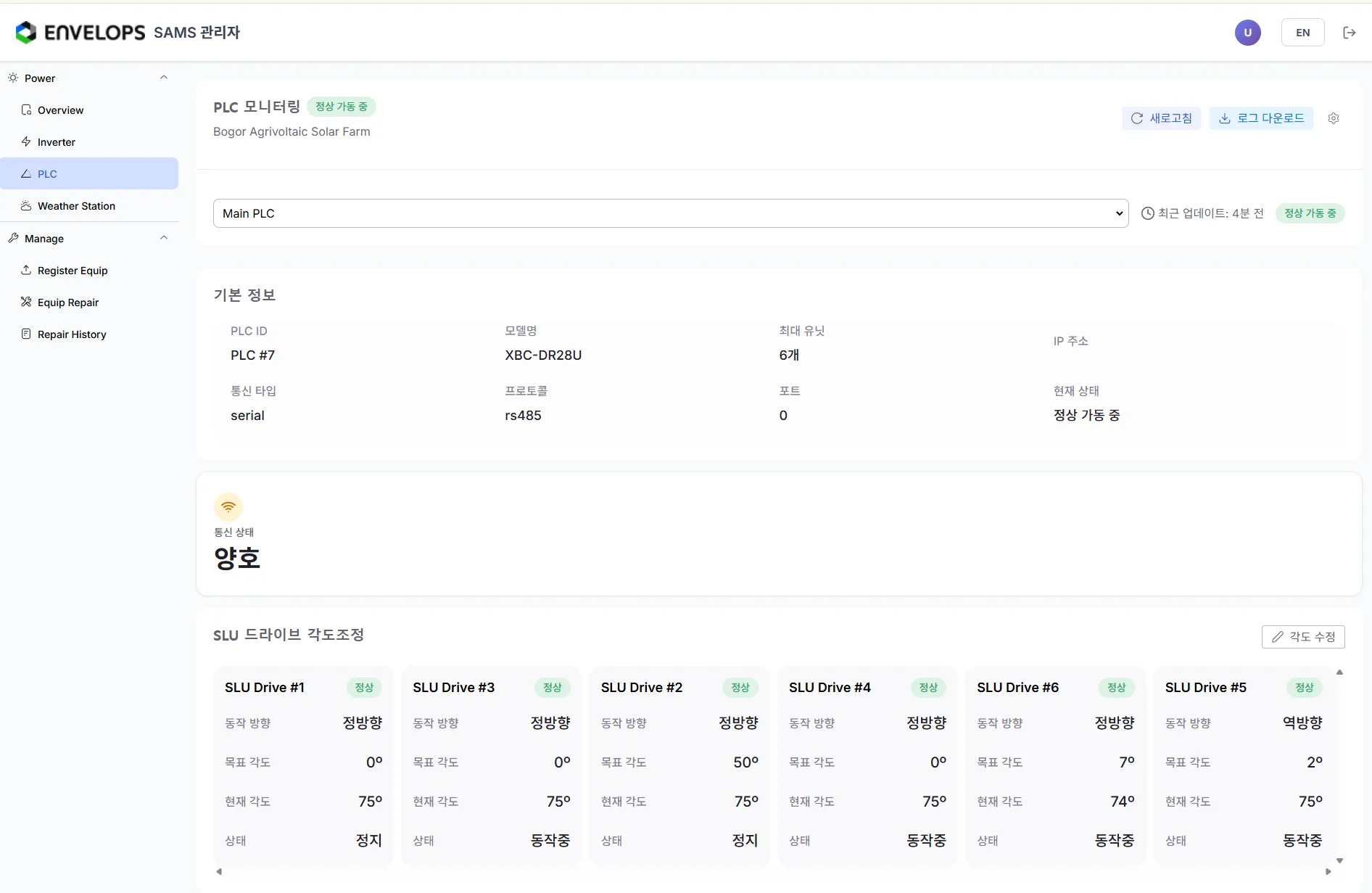Click the Register Equip upload icon

[26, 271]
